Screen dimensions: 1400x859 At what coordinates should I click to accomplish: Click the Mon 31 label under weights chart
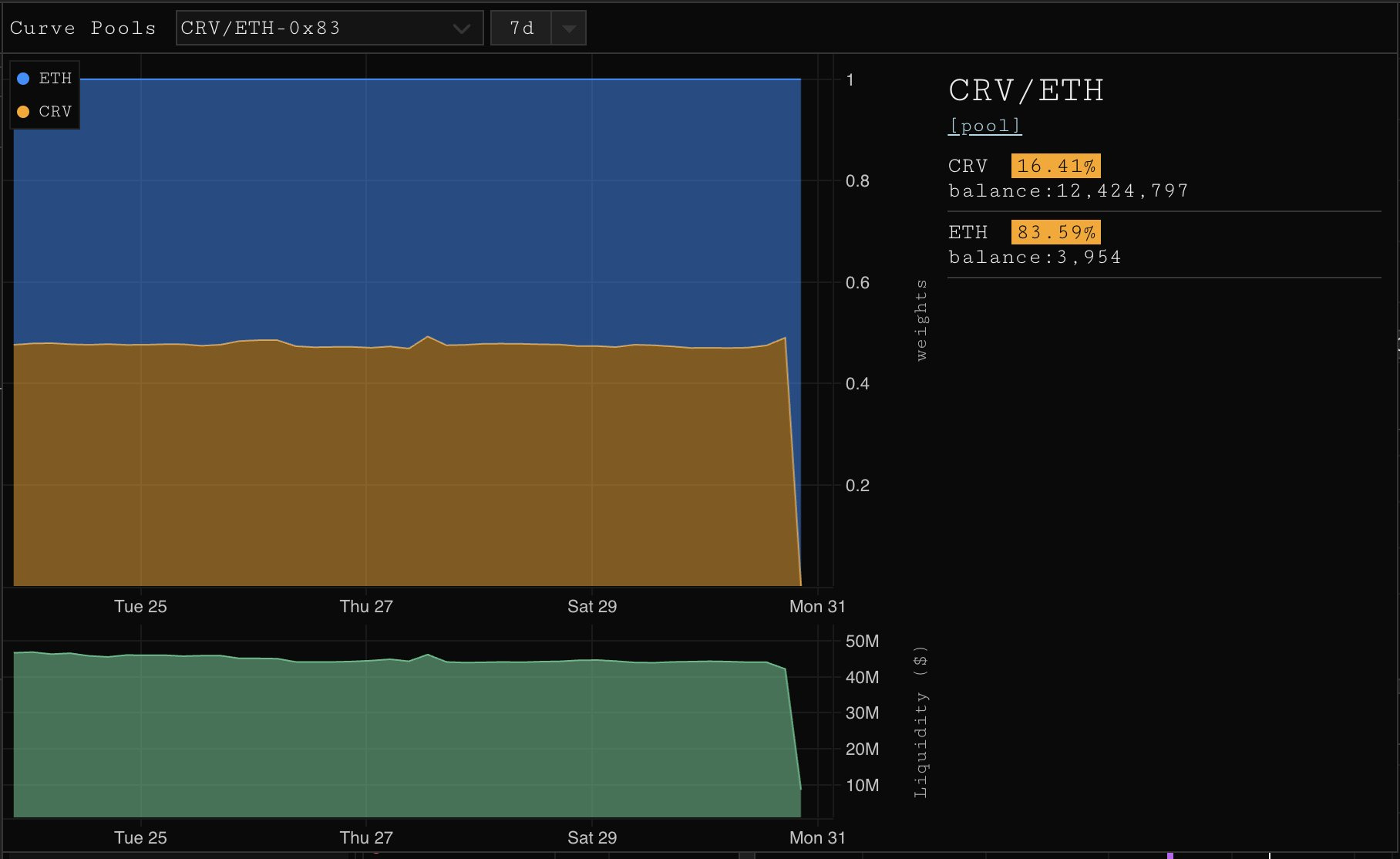[817, 607]
